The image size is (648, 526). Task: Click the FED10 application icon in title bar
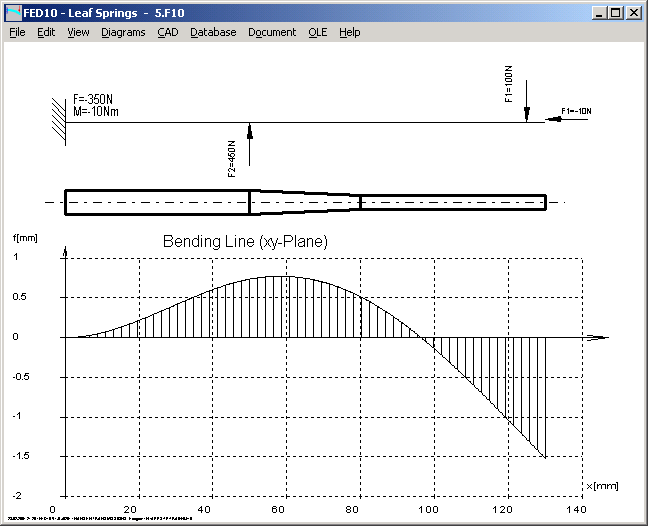click(x=13, y=13)
